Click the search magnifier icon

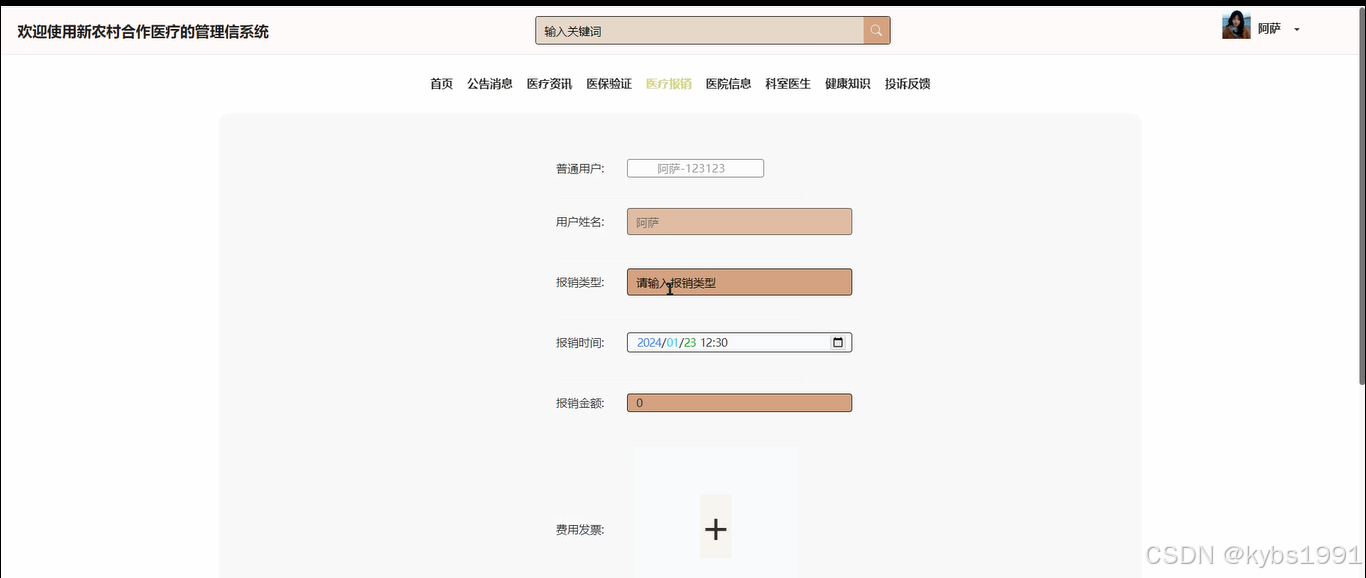point(877,31)
